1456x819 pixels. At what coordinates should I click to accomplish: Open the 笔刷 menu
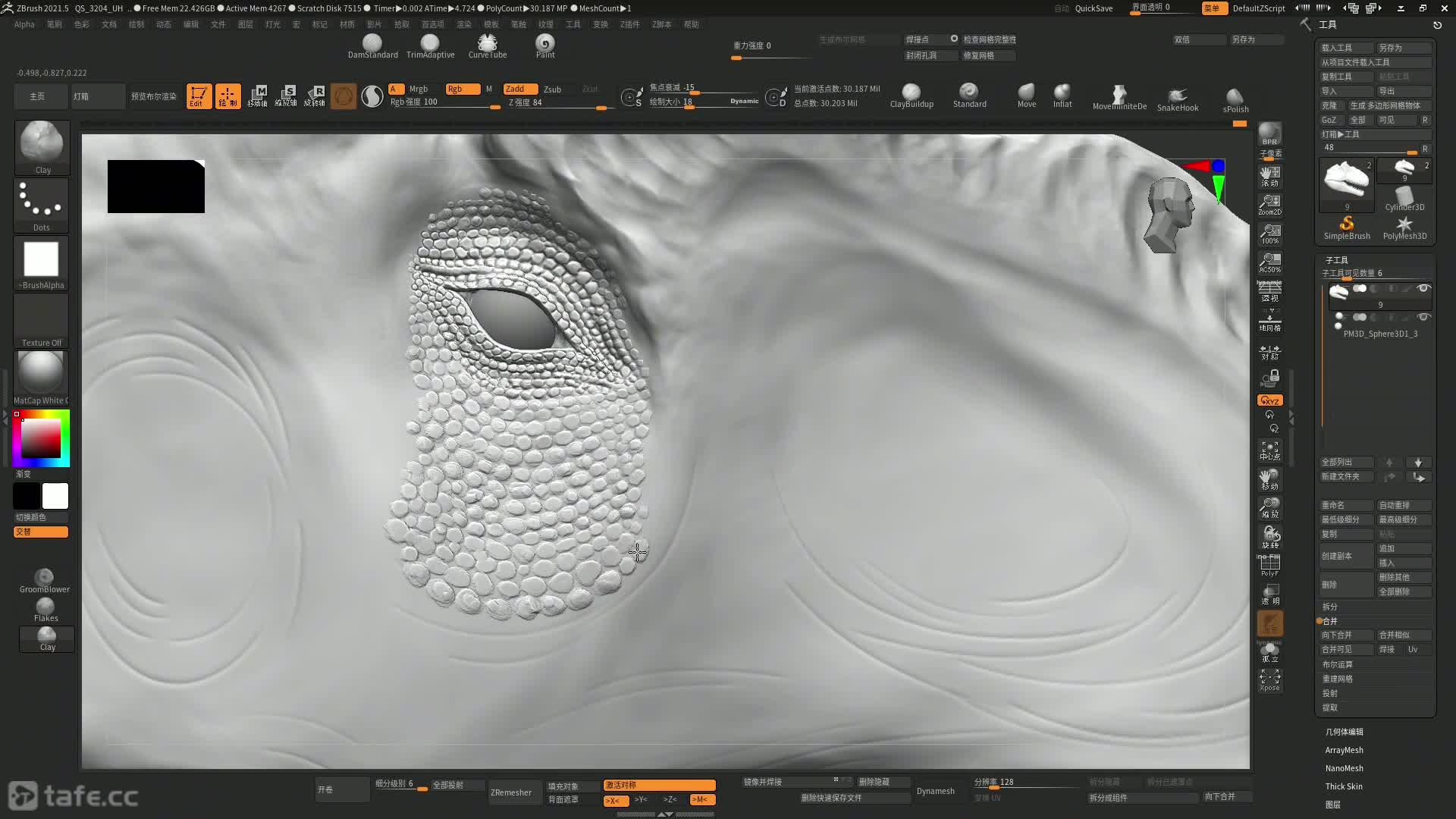click(54, 24)
